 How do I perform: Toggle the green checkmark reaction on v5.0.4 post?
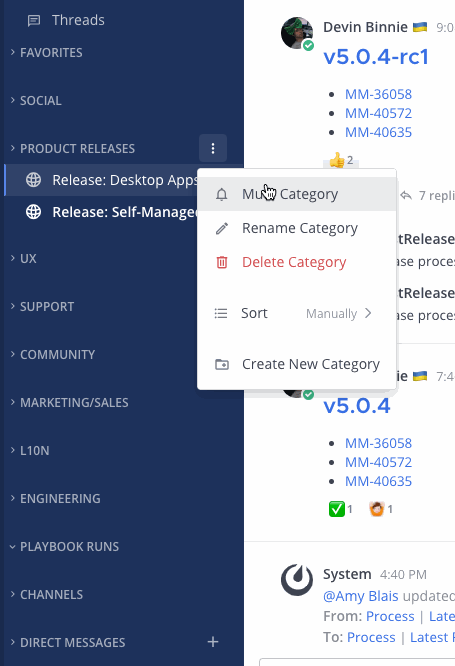pos(341,509)
